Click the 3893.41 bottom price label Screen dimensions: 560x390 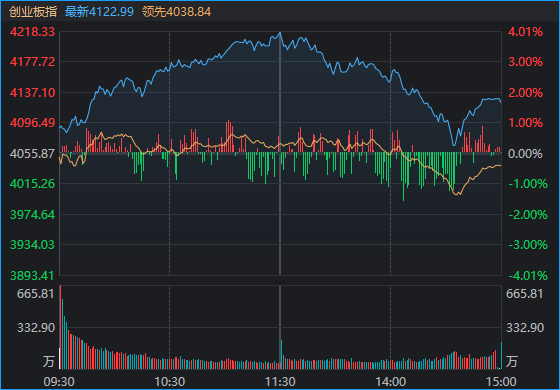pos(32,276)
